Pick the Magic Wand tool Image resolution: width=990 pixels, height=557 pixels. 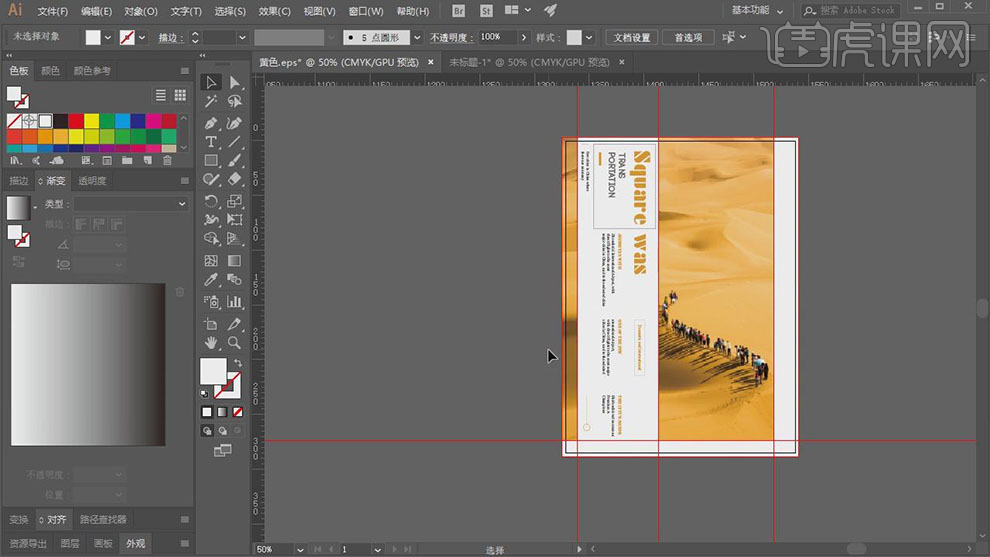[x=211, y=101]
